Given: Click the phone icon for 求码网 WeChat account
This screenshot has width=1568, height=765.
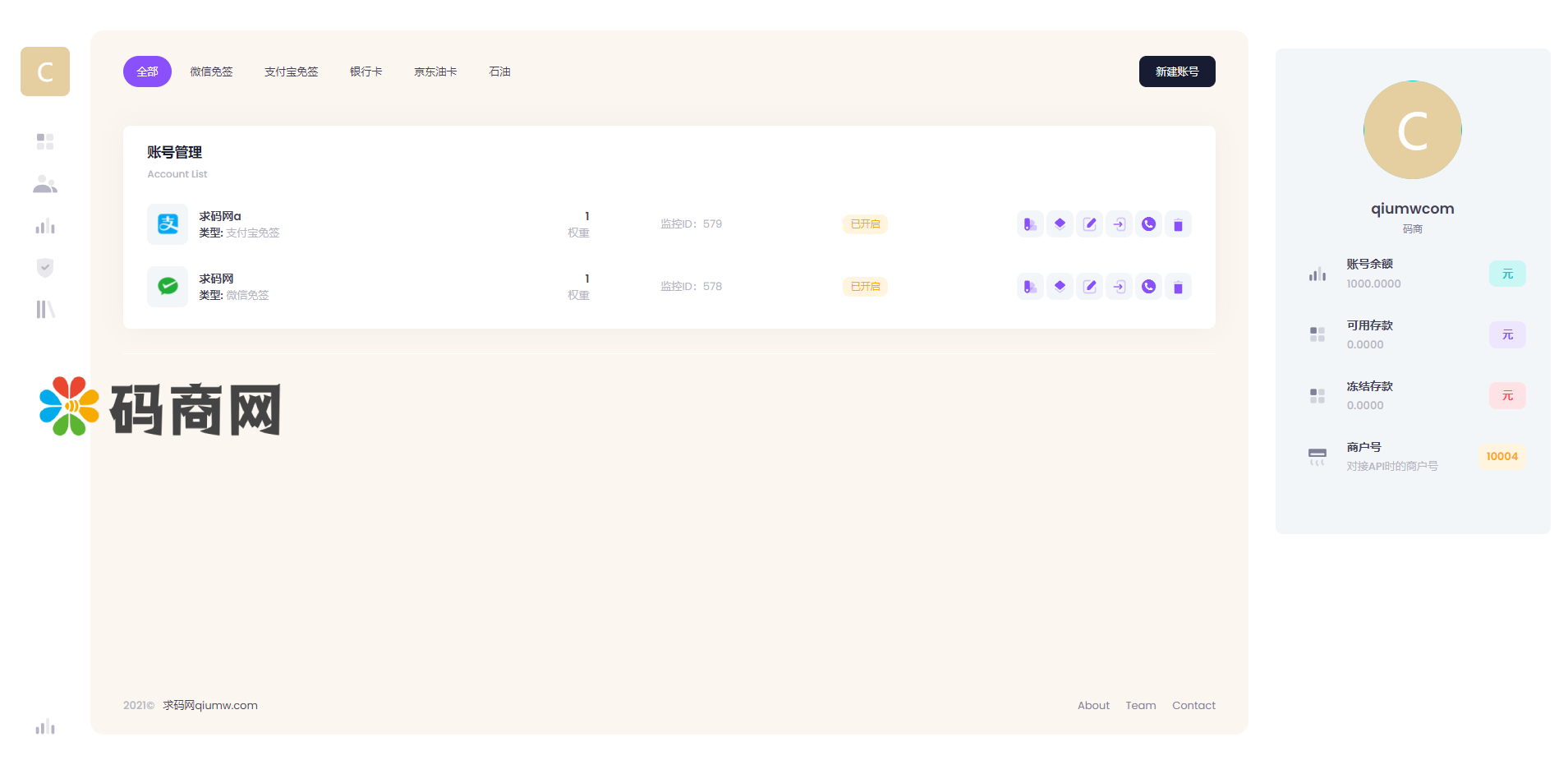Looking at the screenshot, I should tap(1148, 287).
